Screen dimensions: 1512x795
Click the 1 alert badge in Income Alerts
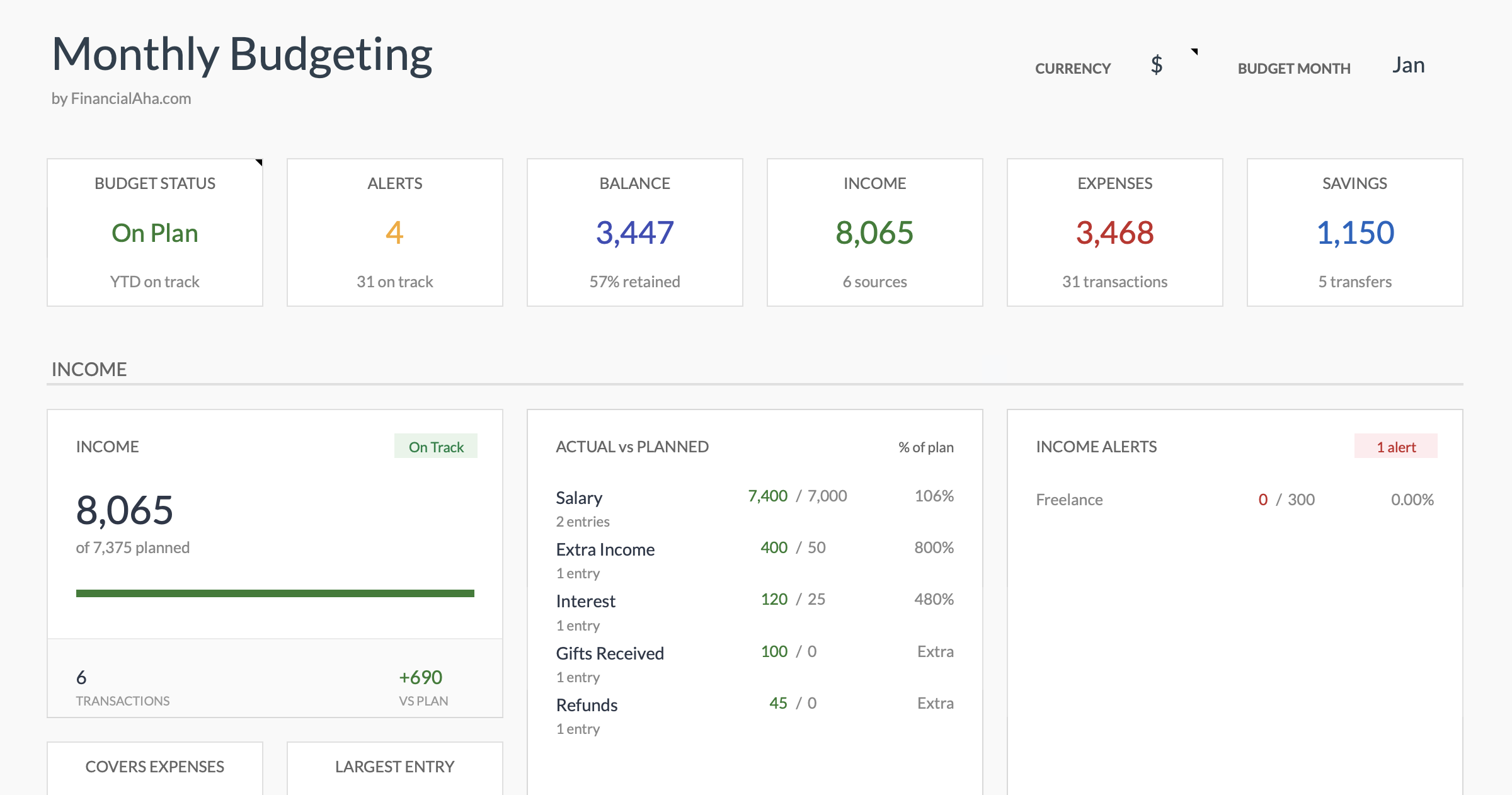click(1396, 446)
